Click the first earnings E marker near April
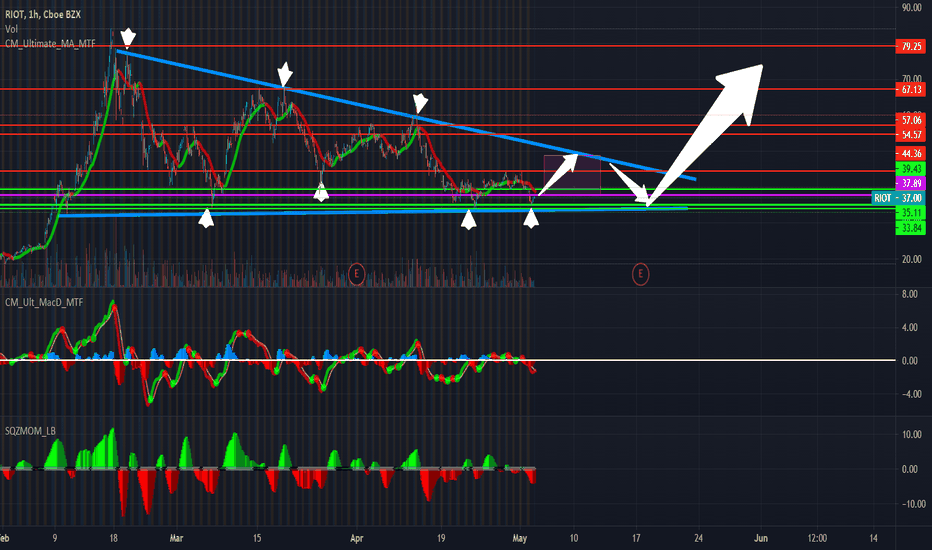This screenshot has height=550, width=932. (356, 274)
